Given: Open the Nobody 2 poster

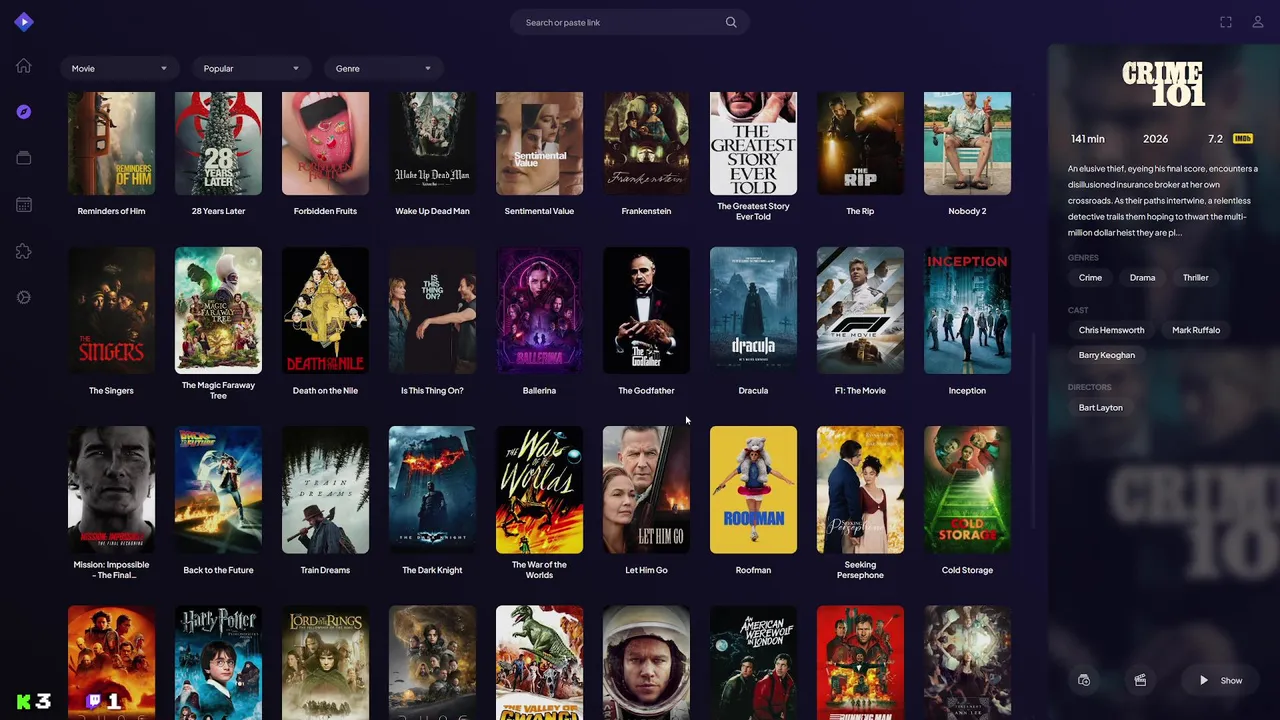Looking at the screenshot, I should coord(967,143).
